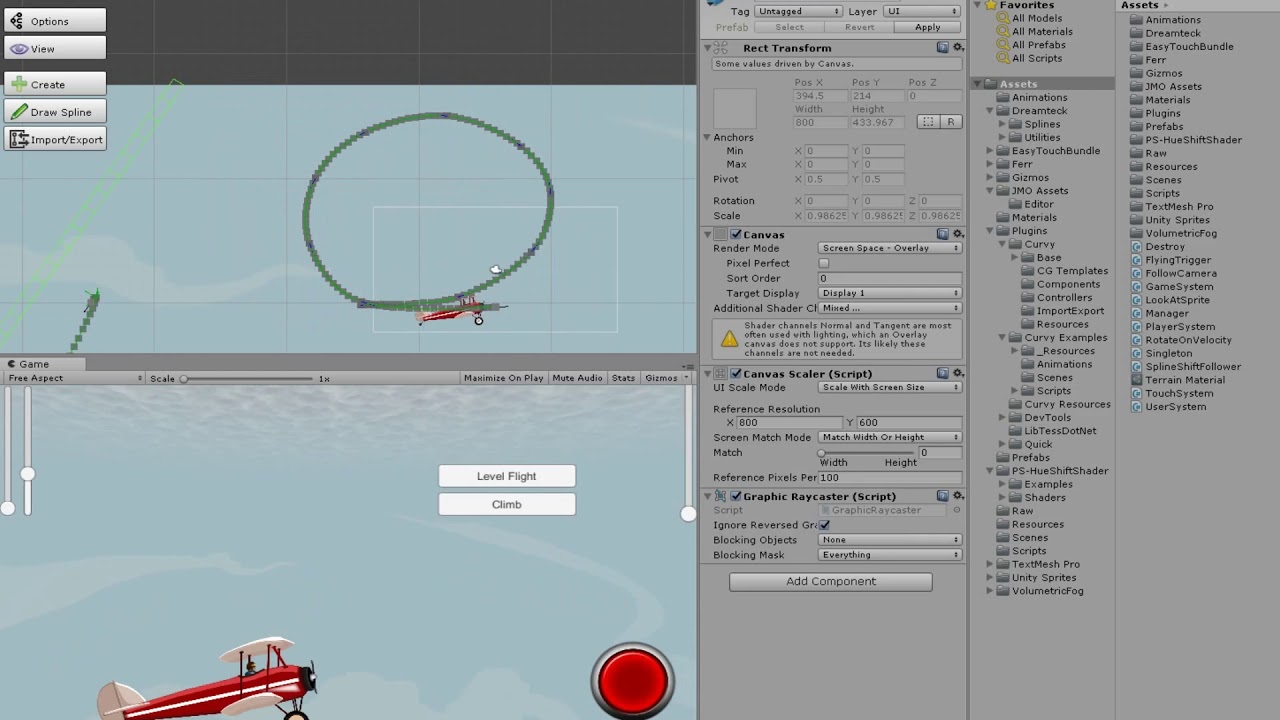Toggle Maximize On Play
The width and height of the screenshot is (1280, 720).
click(503, 378)
